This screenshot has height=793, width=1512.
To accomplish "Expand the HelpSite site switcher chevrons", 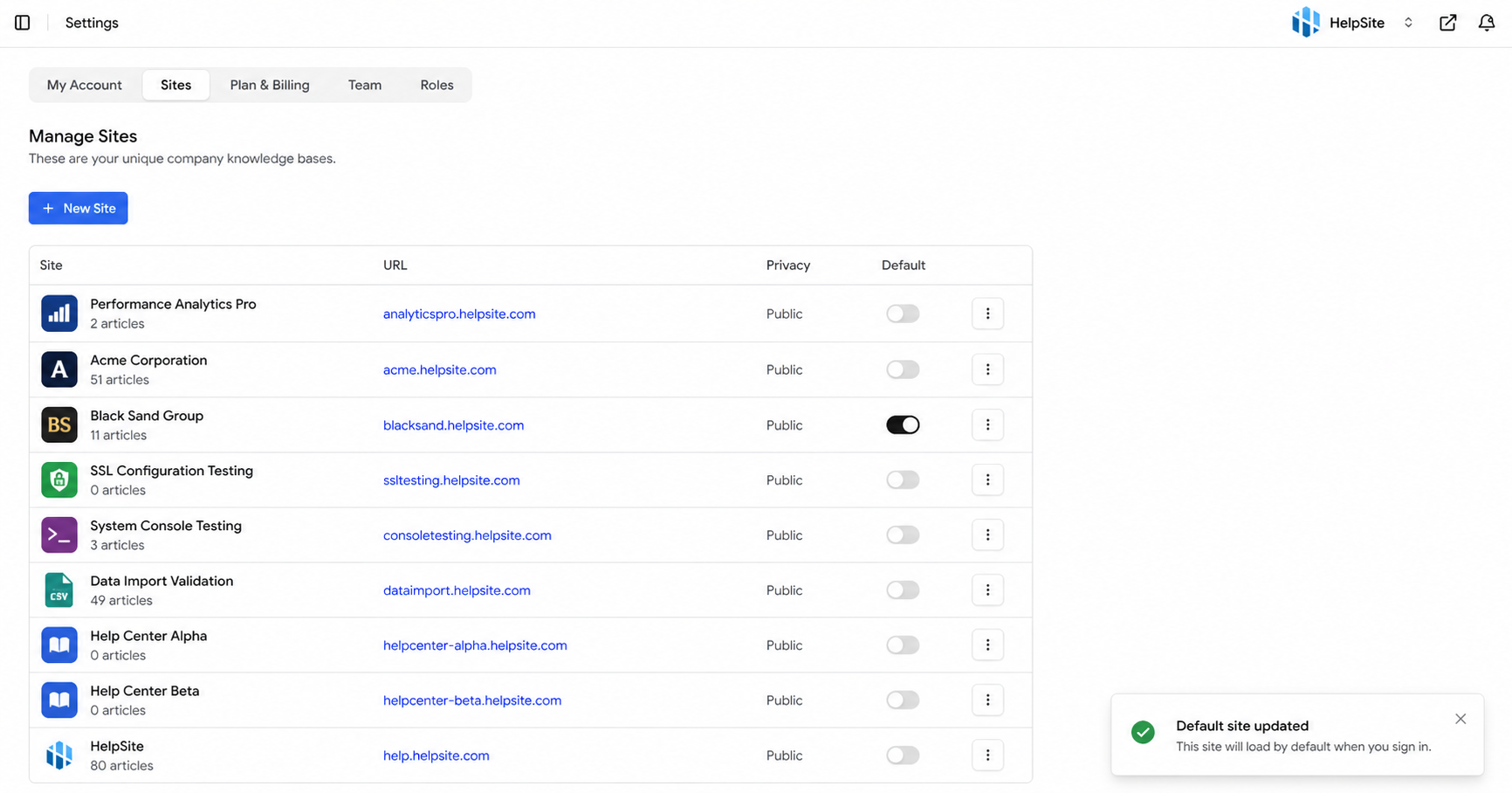I will [x=1408, y=23].
